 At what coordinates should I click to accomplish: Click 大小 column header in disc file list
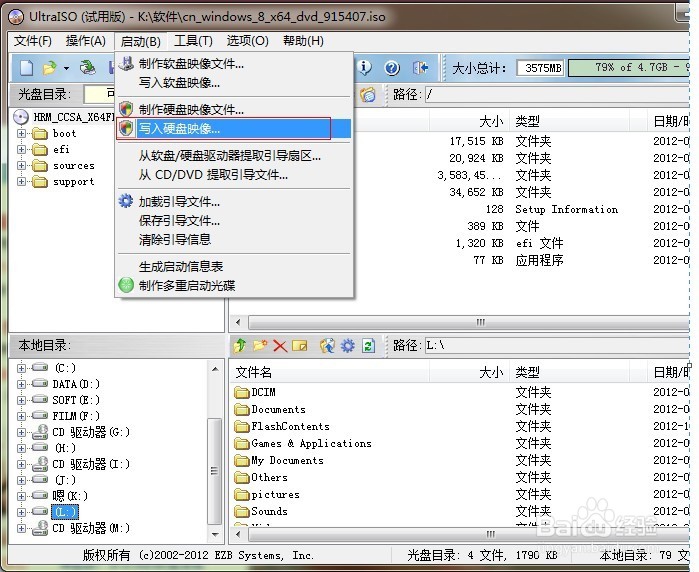pos(469,121)
